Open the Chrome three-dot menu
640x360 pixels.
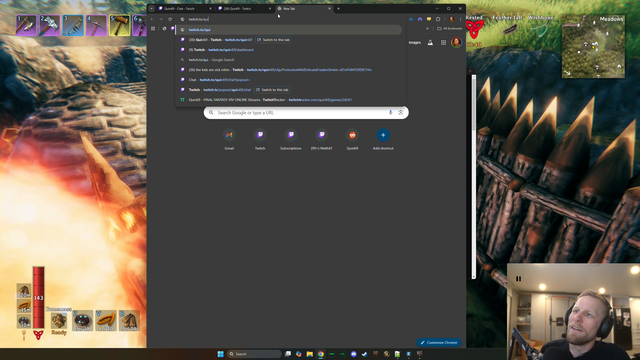(460, 19)
